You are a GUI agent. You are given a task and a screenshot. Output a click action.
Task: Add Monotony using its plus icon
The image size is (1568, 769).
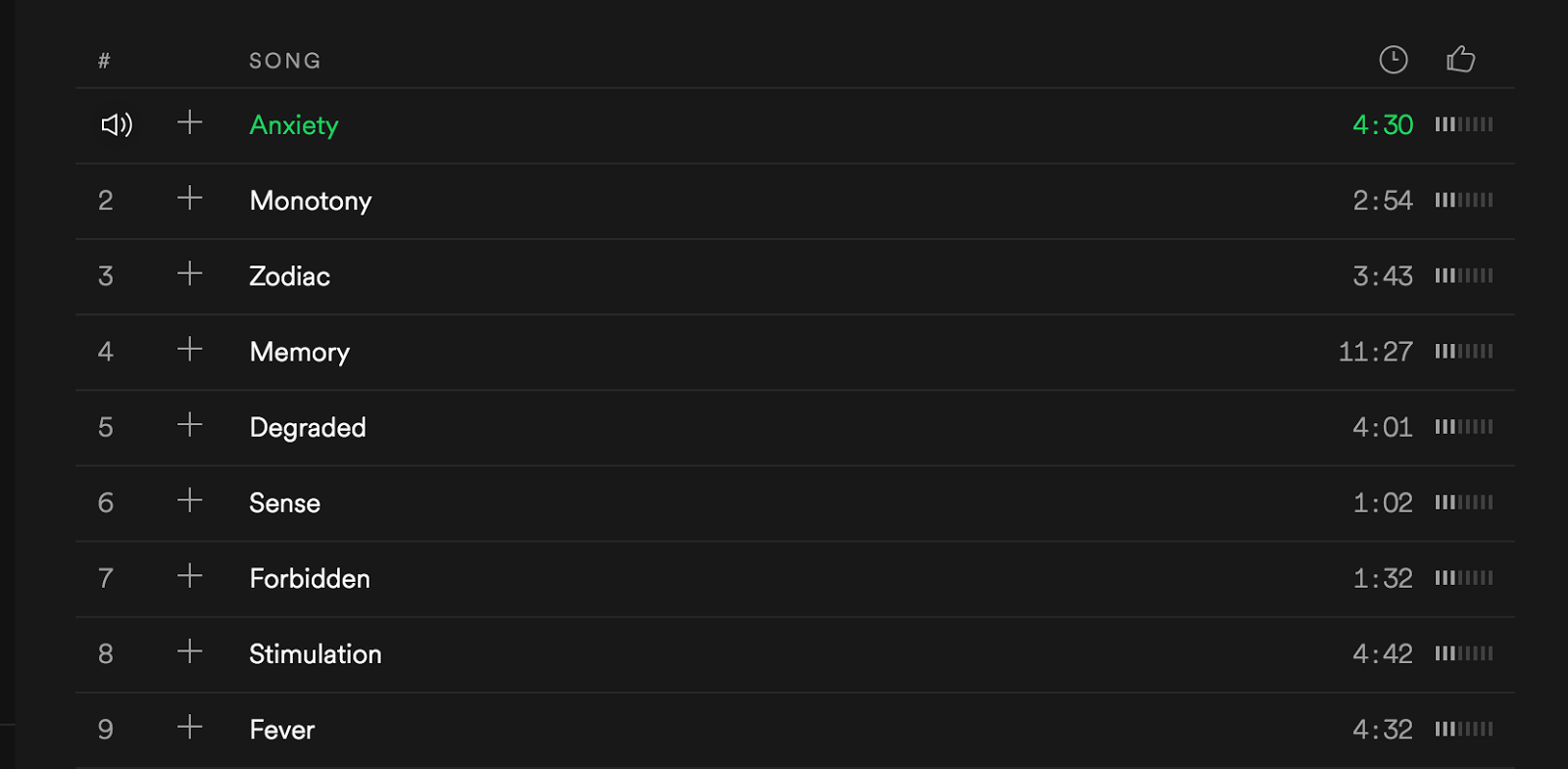coord(190,198)
